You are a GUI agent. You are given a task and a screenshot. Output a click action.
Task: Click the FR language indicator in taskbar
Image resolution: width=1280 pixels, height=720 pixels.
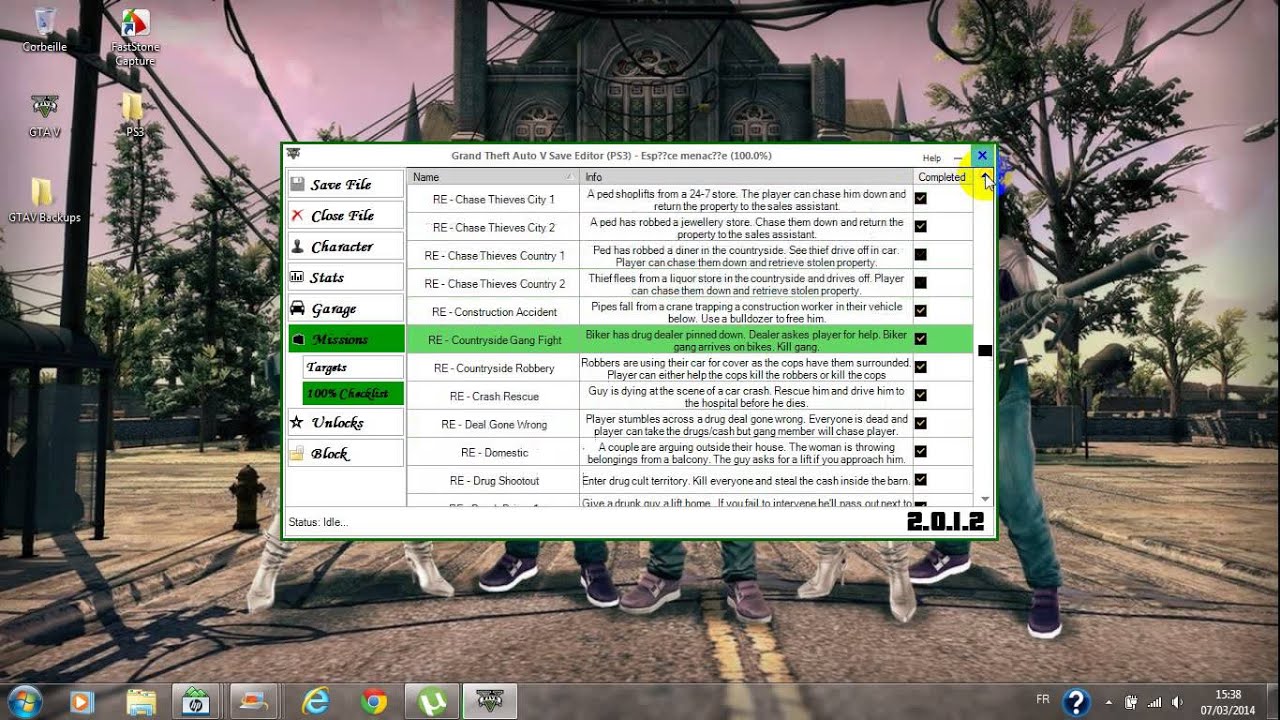[1043, 699]
